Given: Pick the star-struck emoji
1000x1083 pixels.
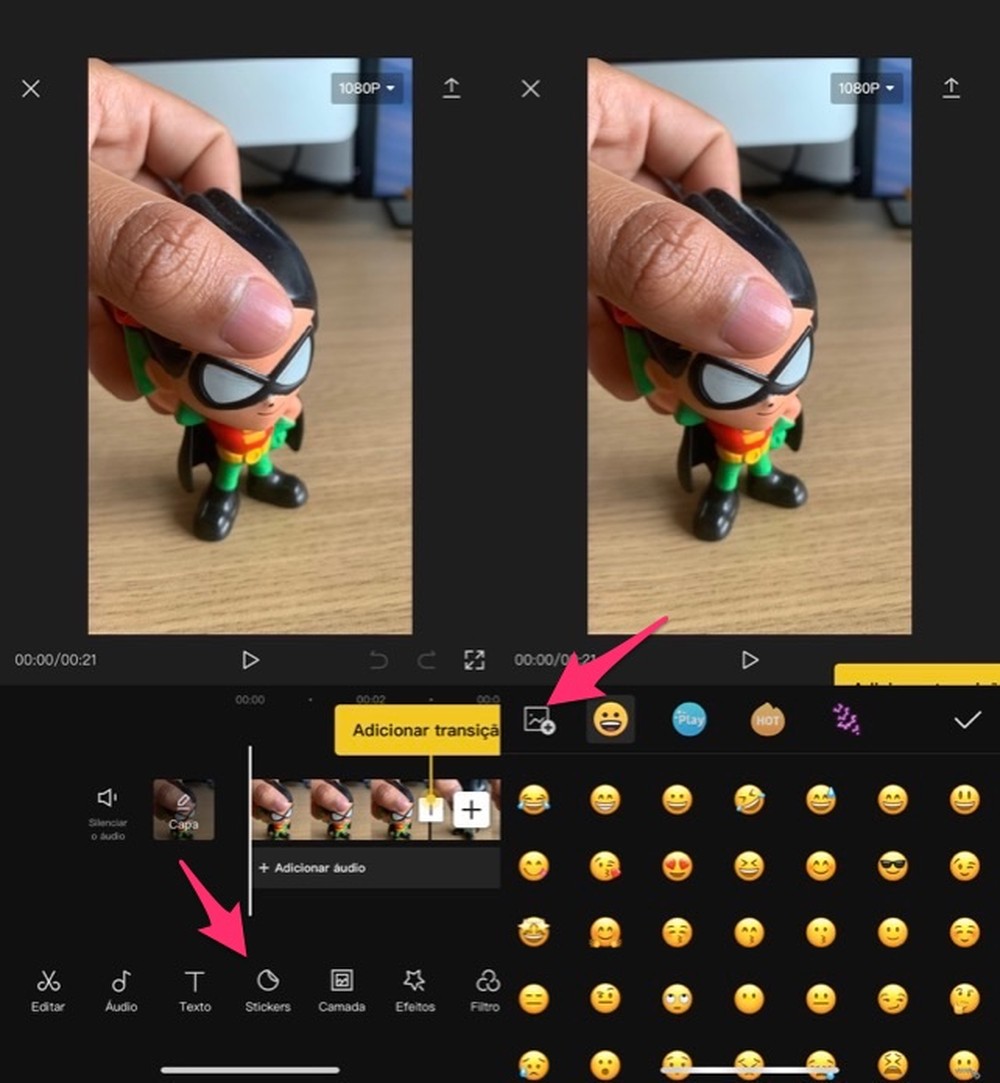Looking at the screenshot, I should coord(534,932).
